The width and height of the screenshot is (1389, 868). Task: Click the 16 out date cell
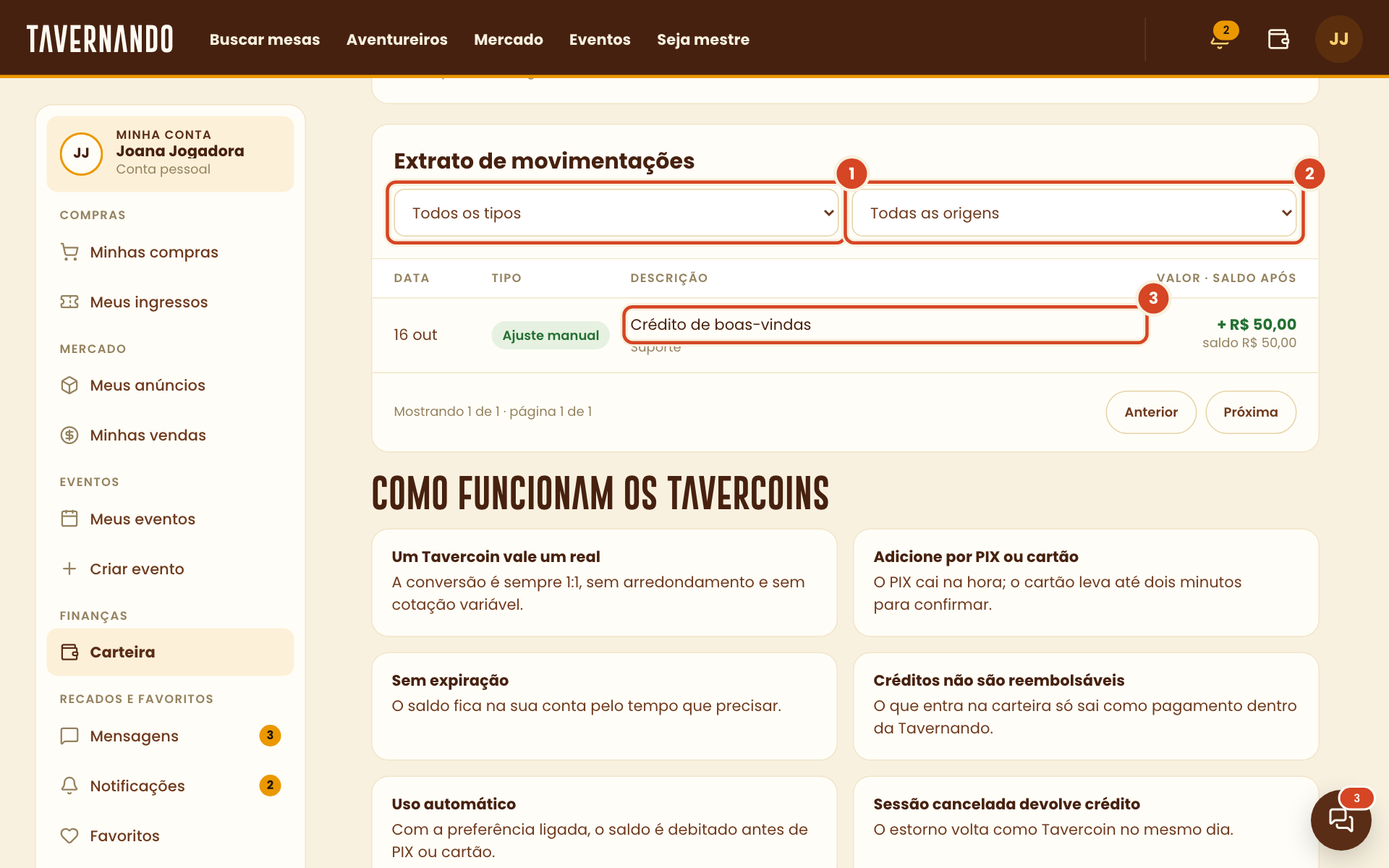[415, 334]
